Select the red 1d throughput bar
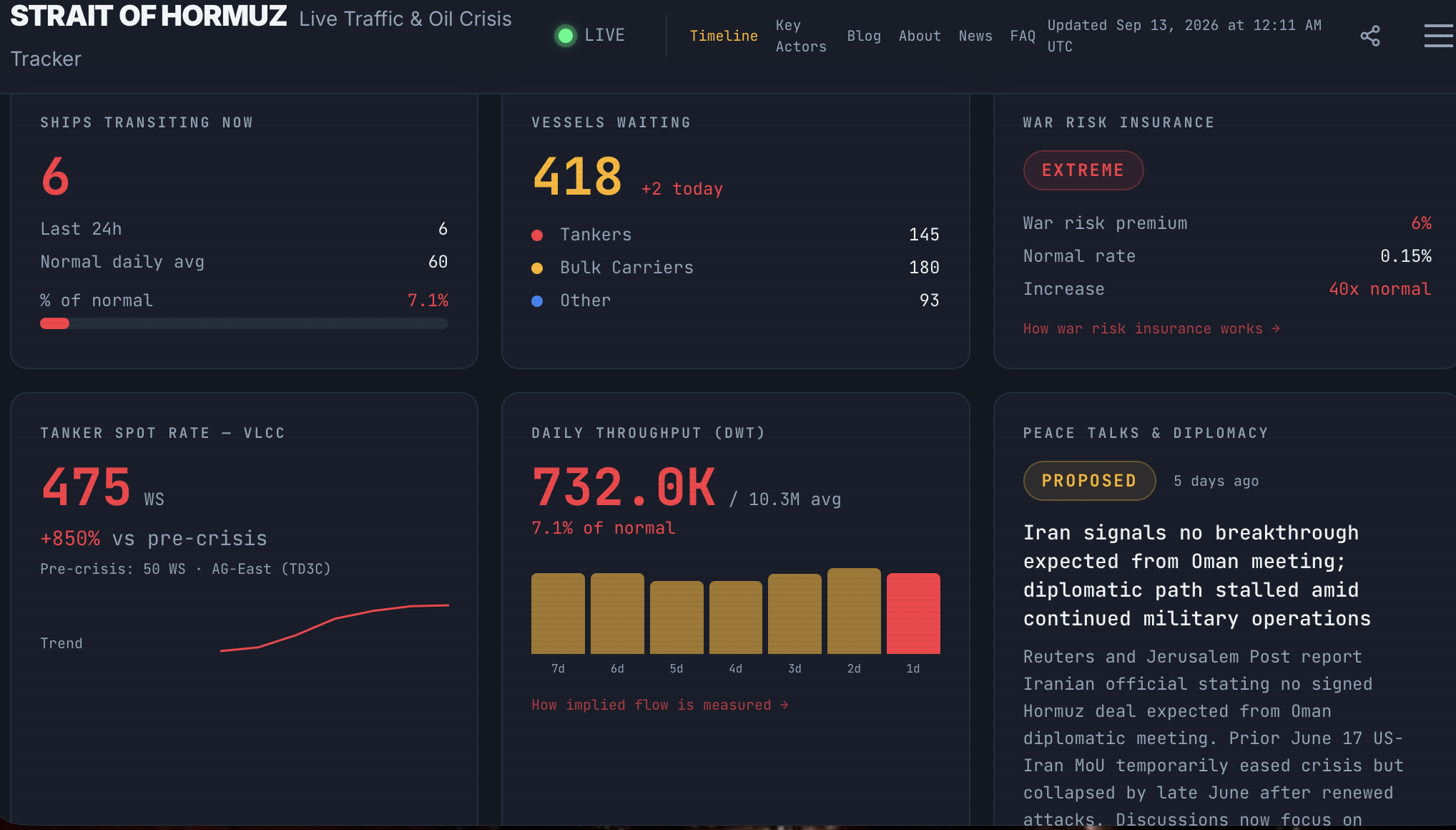Image resolution: width=1456 pixels, height=830 pixels. pyautogui.click(x=913, y=613)
